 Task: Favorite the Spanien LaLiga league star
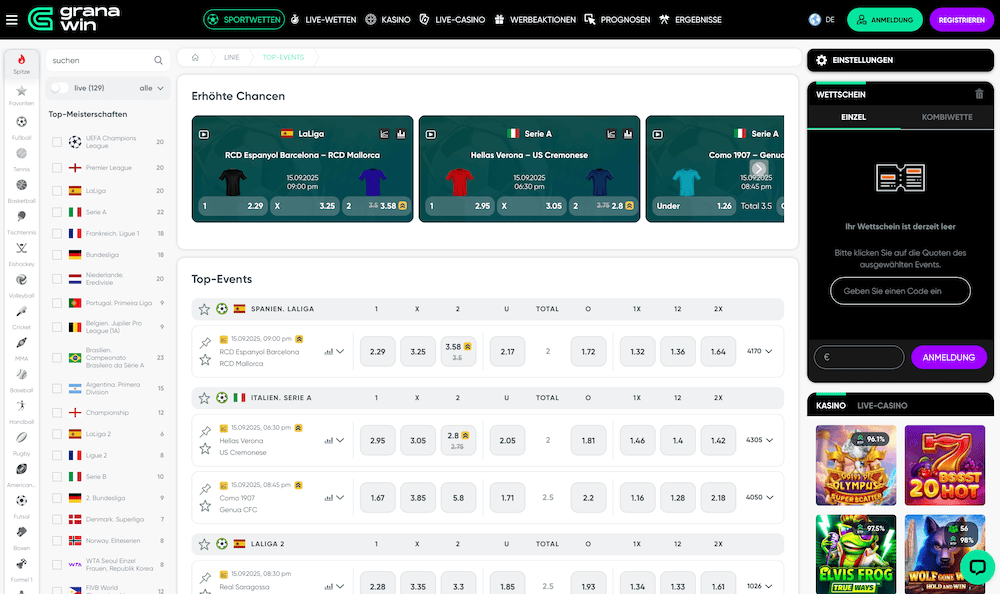(204, 309)
